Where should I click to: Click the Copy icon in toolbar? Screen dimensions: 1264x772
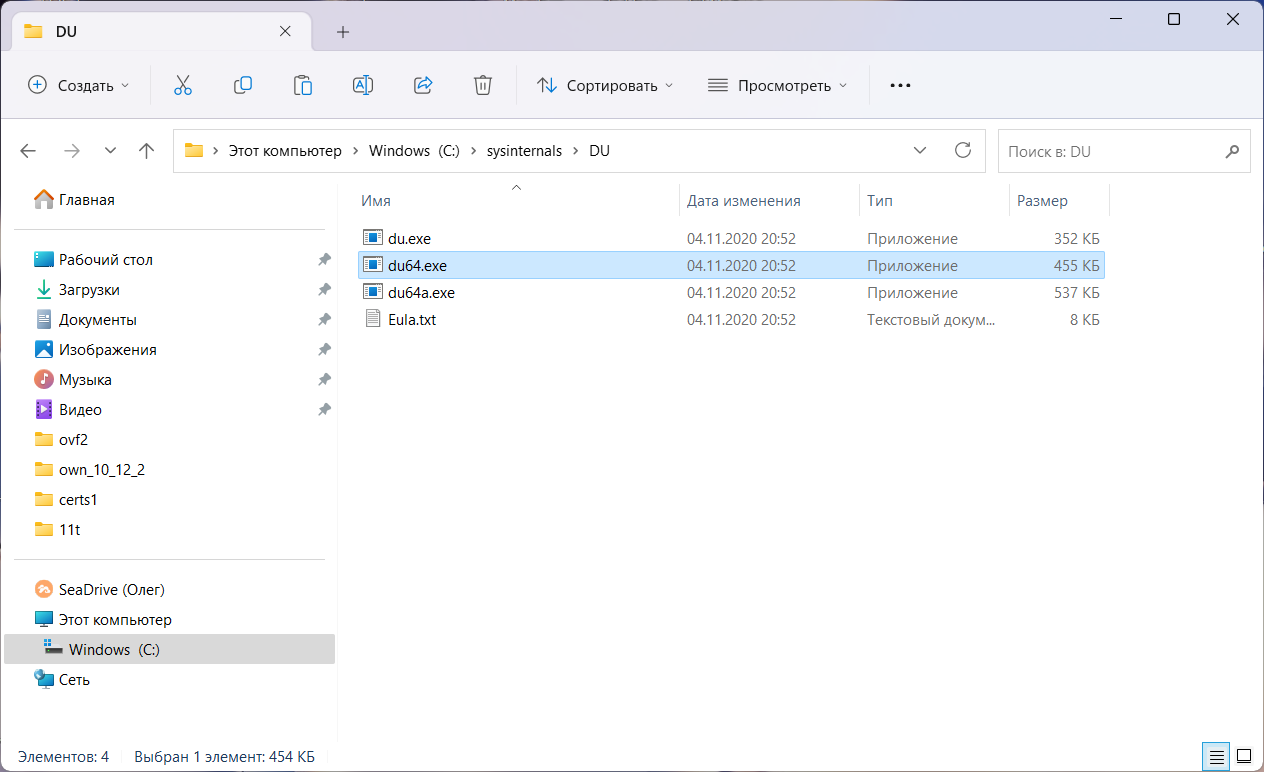[242, 85]
